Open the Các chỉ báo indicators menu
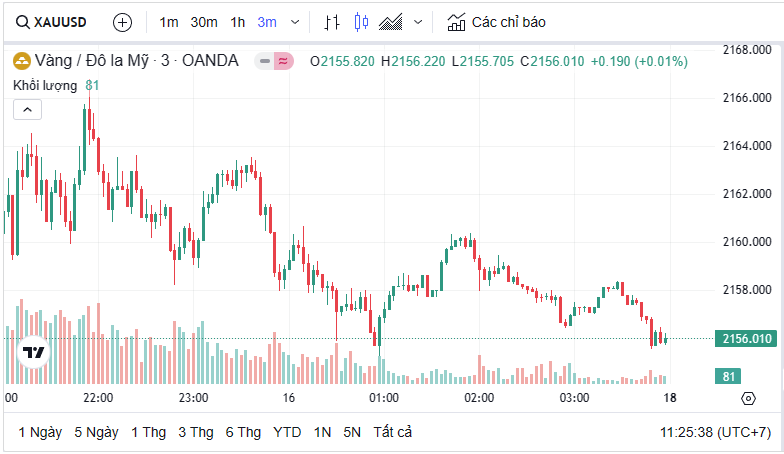 pos(496,22)
